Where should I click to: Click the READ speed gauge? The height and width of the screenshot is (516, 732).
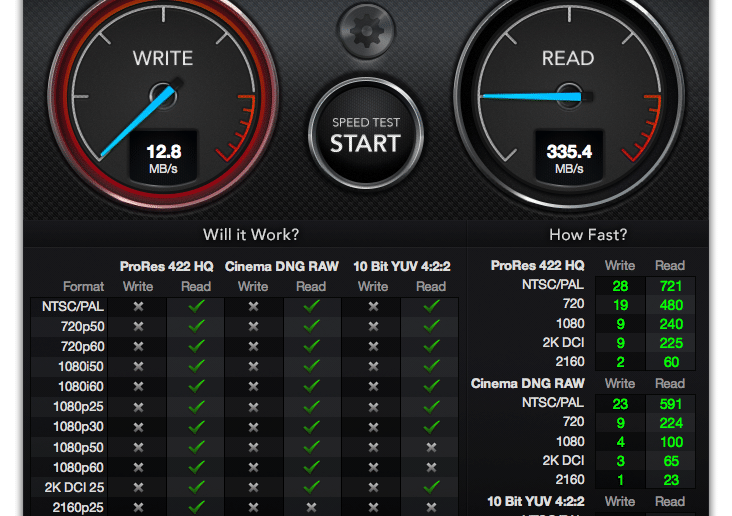point(569,97)
